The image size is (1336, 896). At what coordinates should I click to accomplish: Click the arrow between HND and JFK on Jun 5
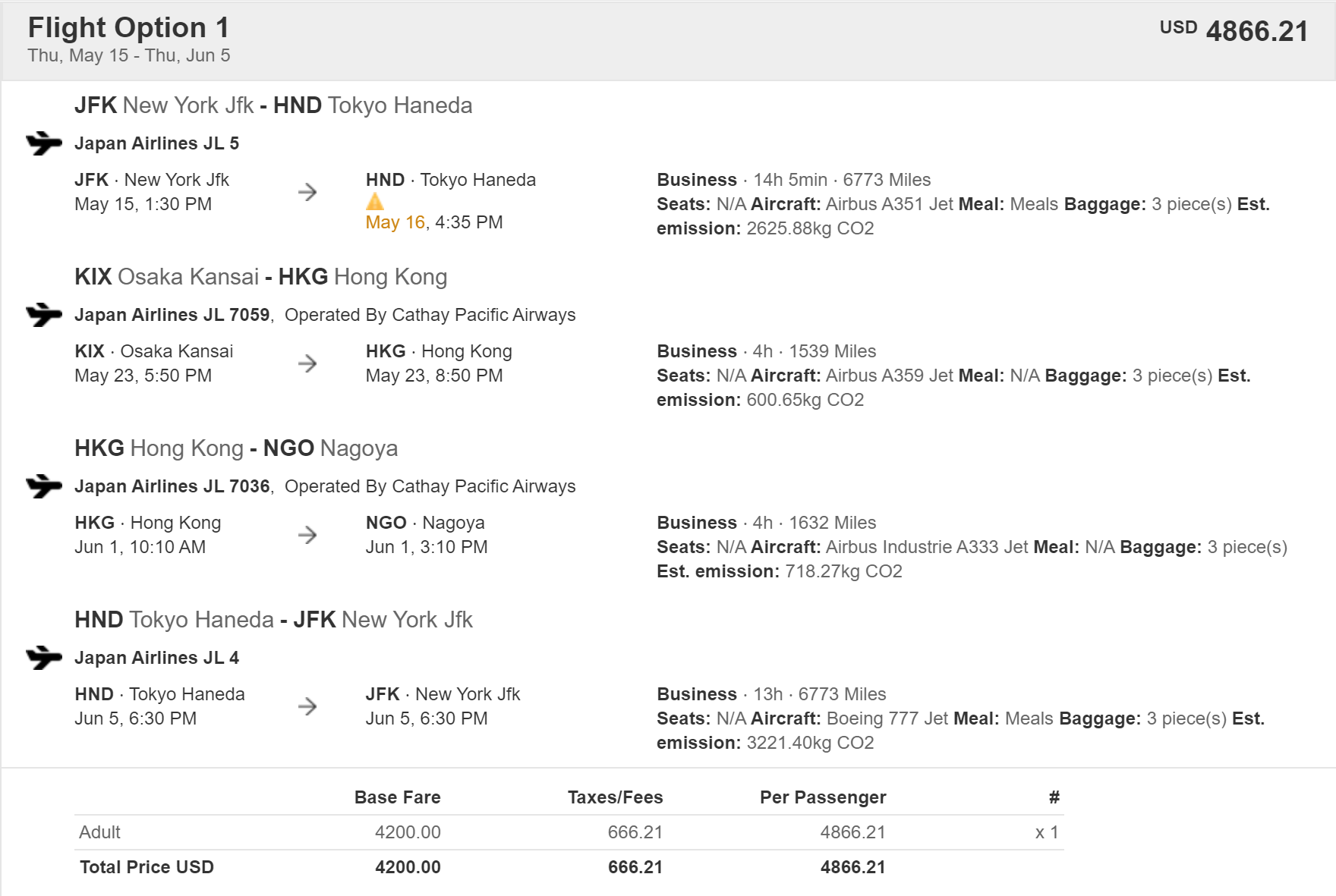[x=307, y=706]
